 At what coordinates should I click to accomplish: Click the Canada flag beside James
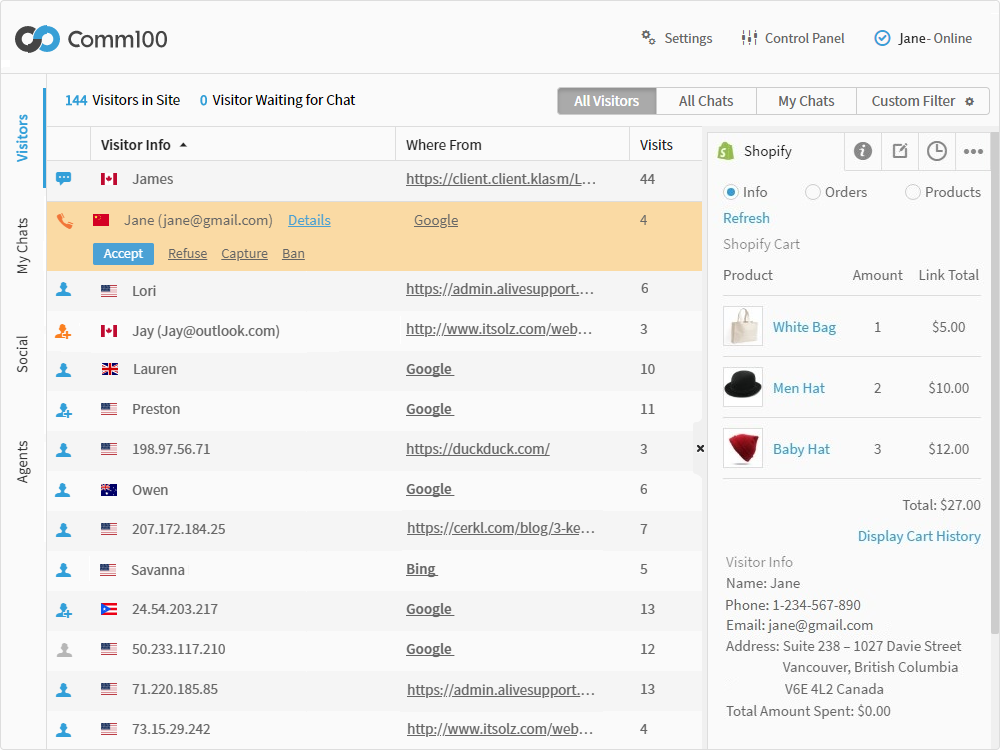click(x=109, y=179)
